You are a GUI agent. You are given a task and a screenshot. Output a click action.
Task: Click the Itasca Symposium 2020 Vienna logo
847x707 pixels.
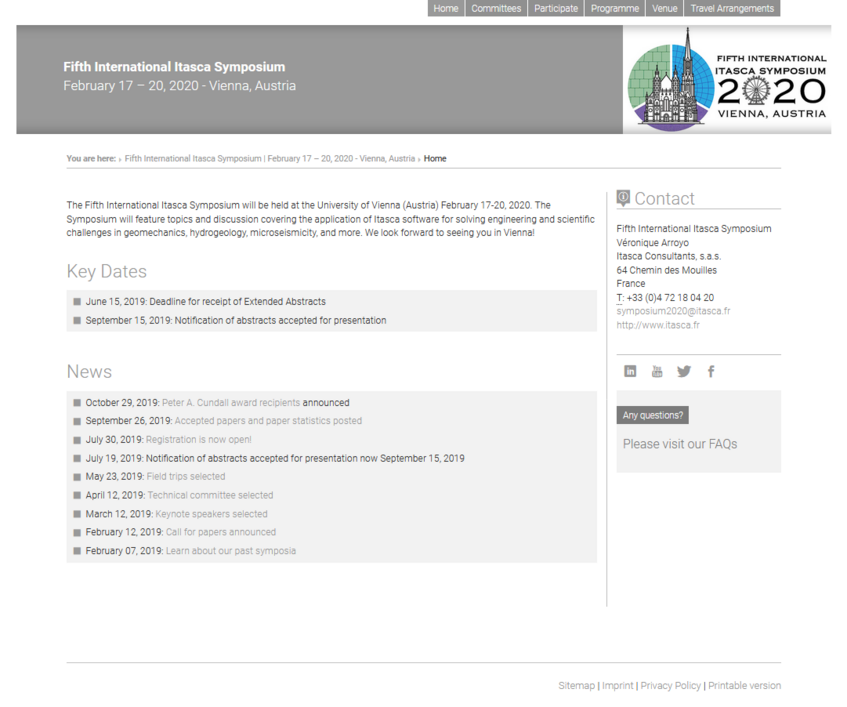(x=727, y=79)
